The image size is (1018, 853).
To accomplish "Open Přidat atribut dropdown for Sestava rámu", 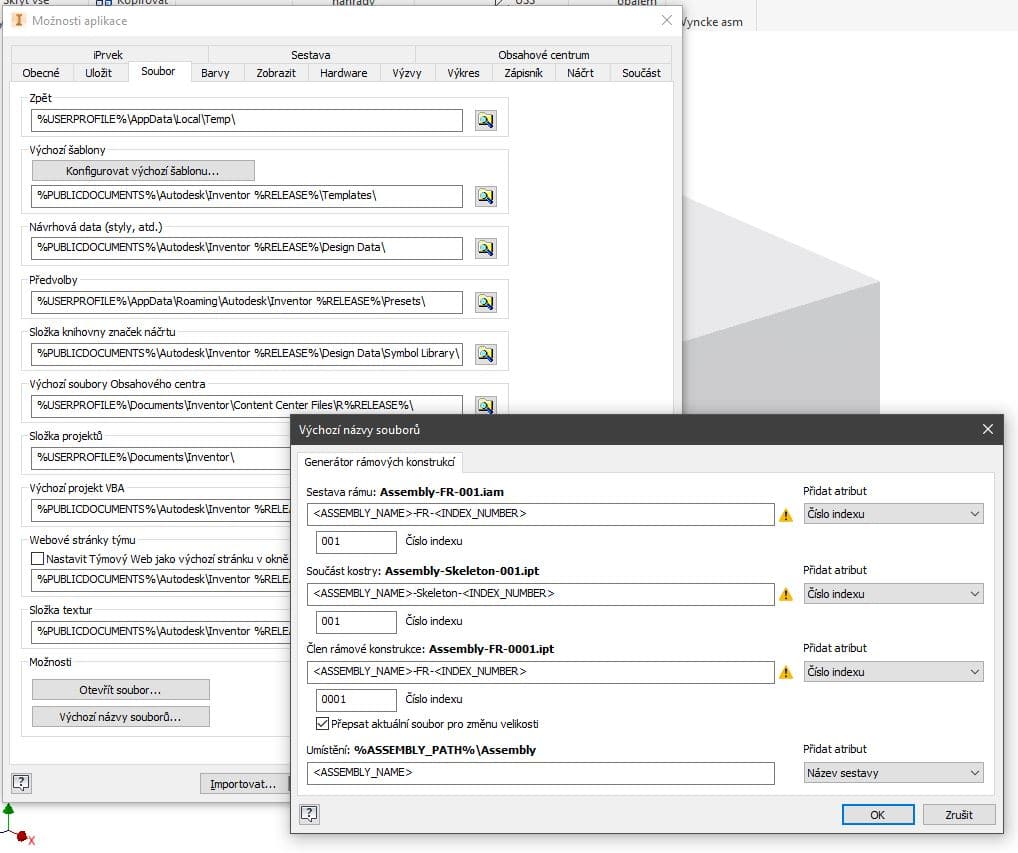I will pos(893,514).
